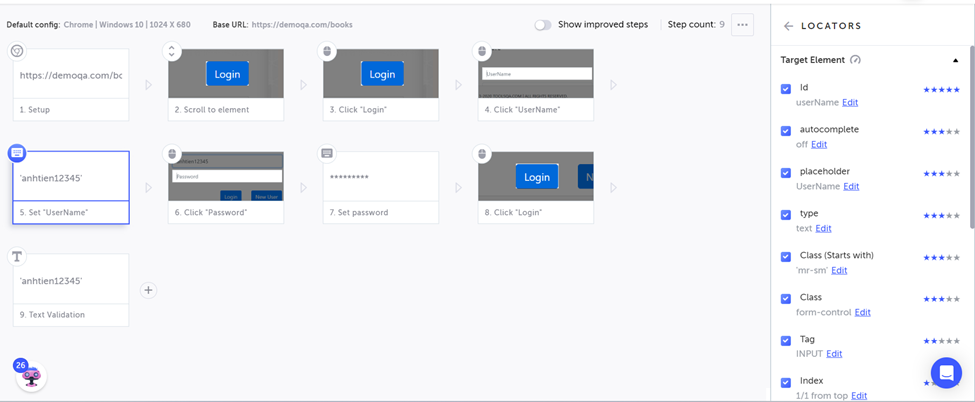Open the chat support bubble icon
This screenshot has width=975, height=402.
(x=945, y=372)
